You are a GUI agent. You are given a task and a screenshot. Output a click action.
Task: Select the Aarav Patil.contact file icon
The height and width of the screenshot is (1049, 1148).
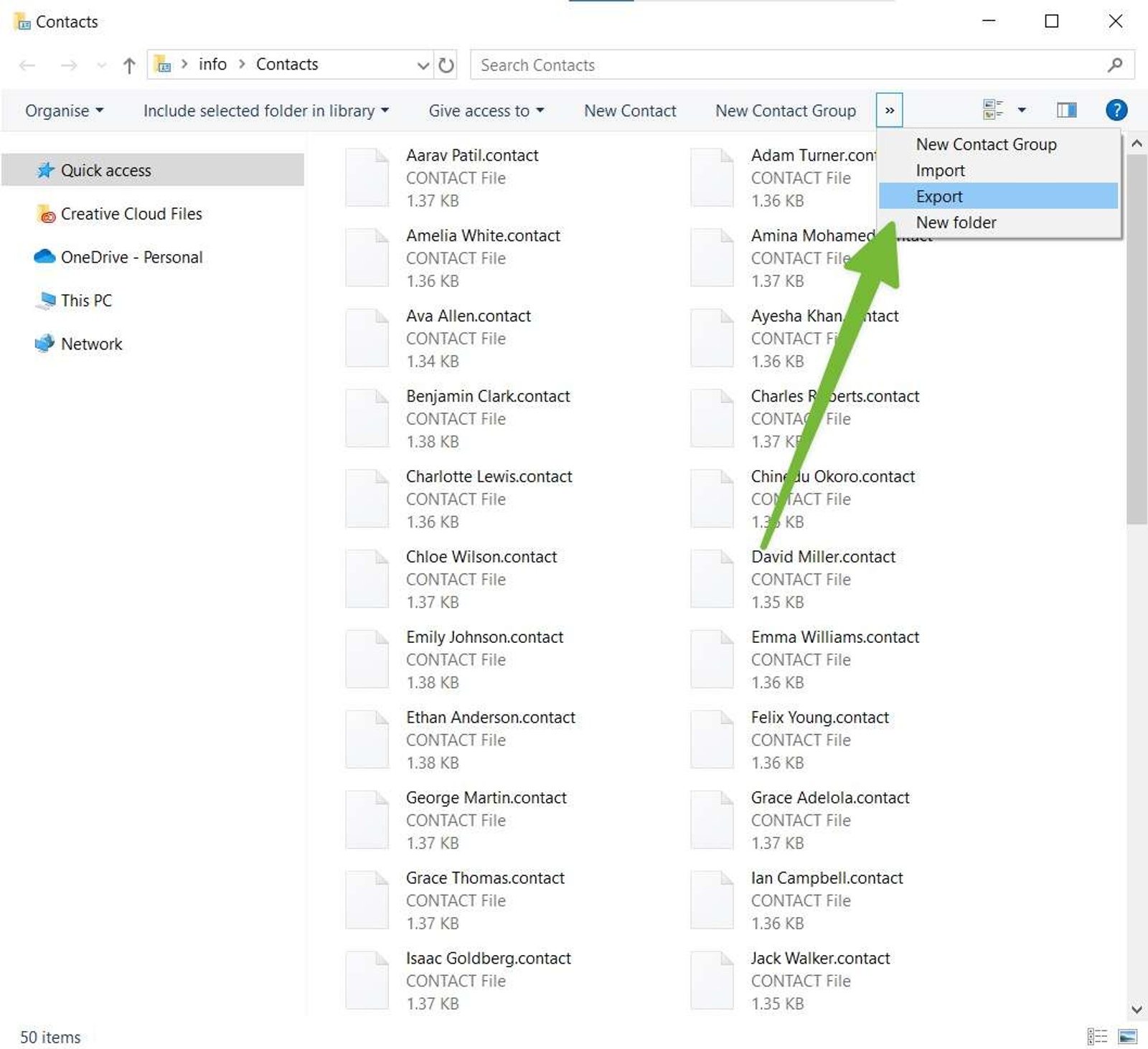367,177
